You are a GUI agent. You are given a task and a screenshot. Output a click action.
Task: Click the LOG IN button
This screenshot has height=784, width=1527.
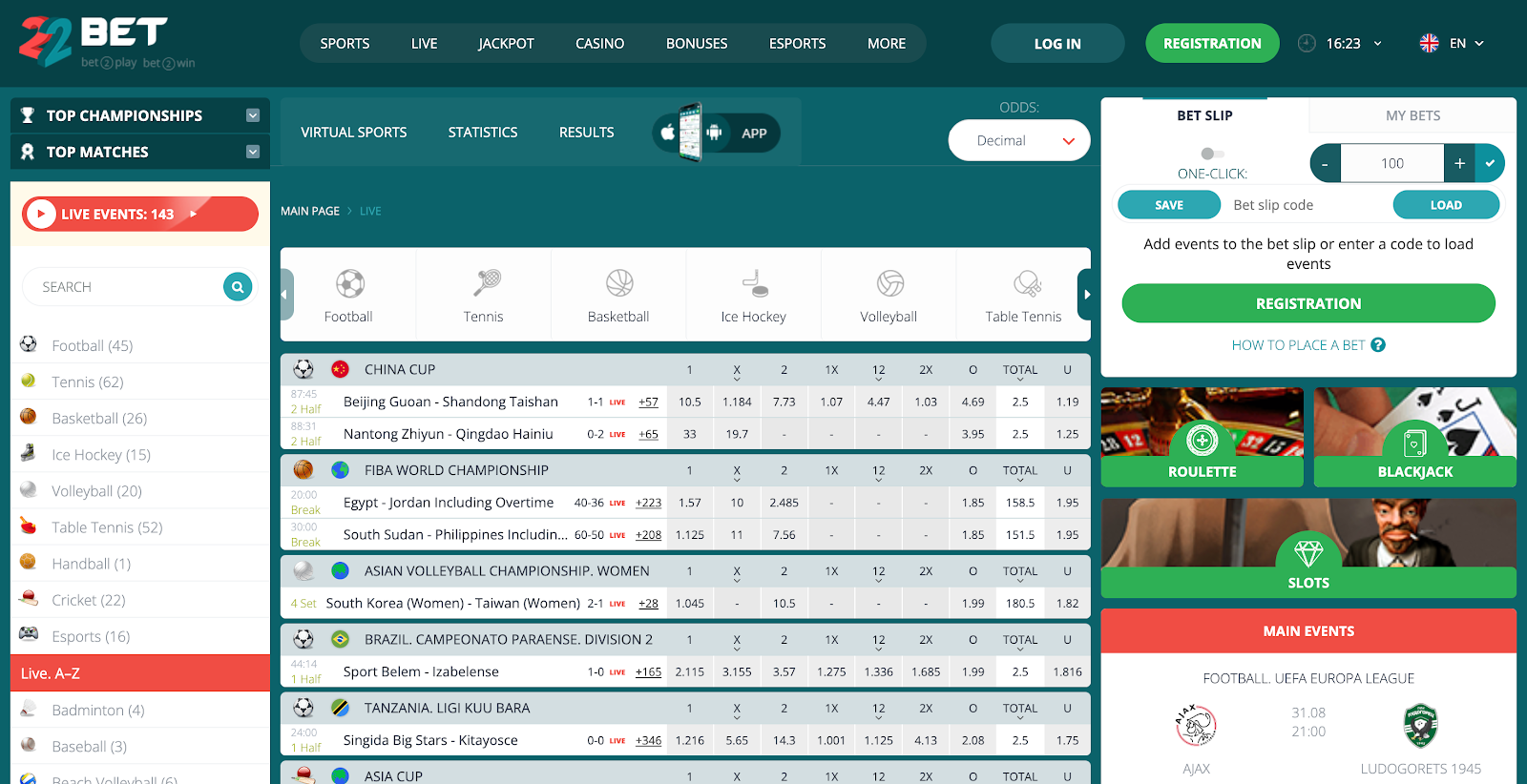[x=1057, y=43]
